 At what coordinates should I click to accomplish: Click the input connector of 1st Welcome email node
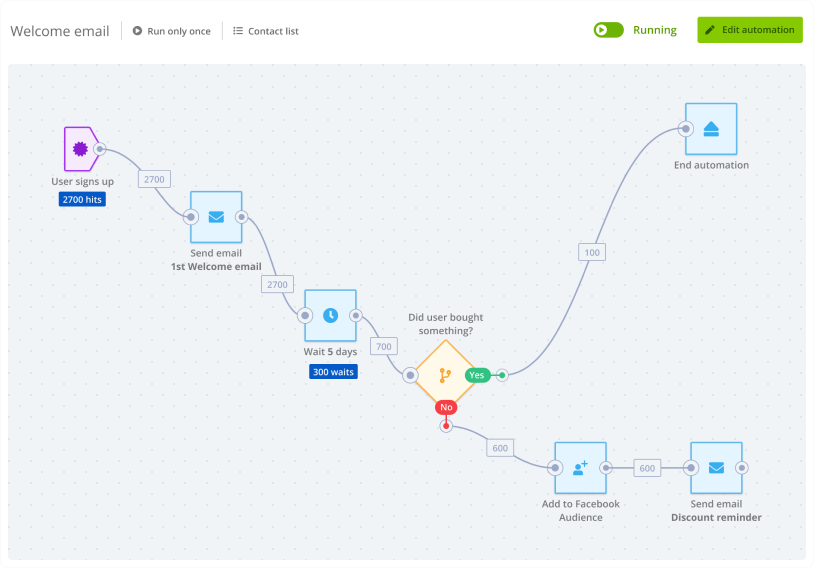(191, 217)
